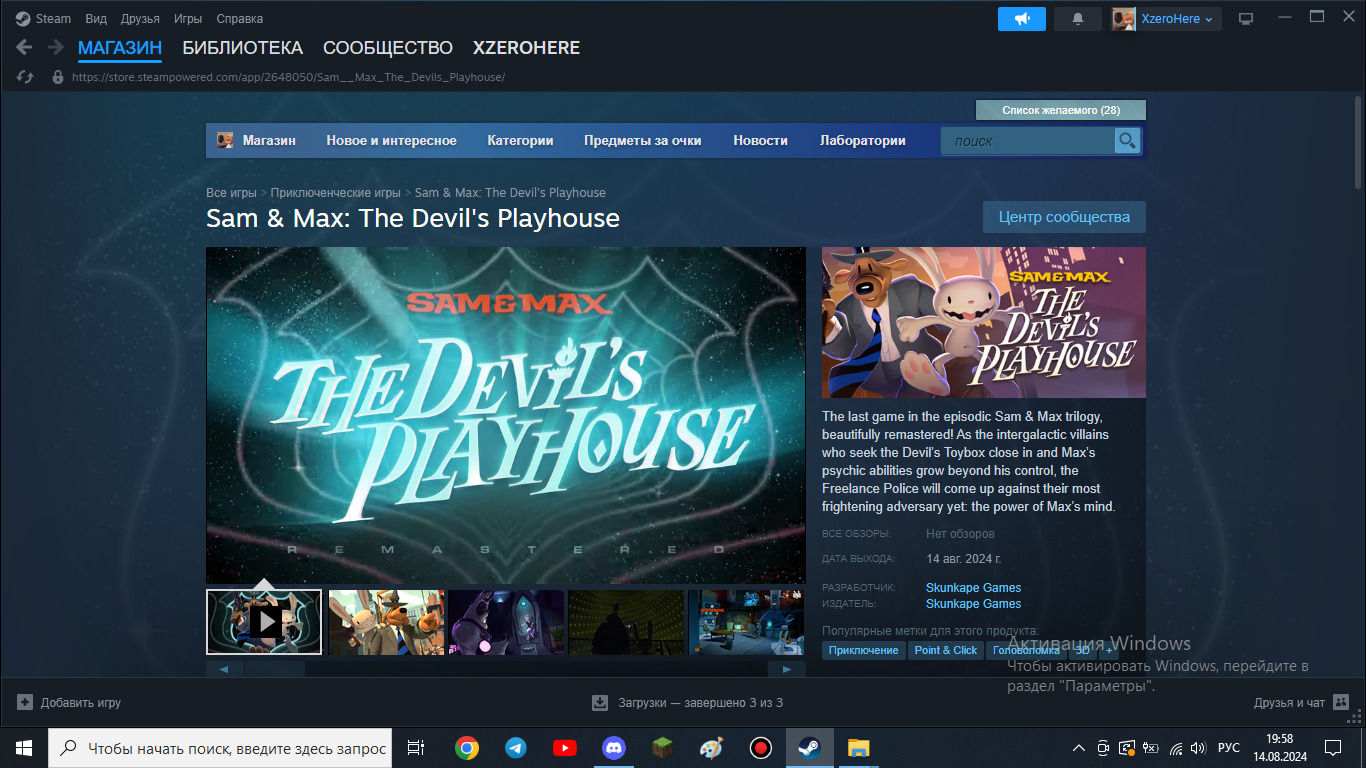This screenshot has width=1366, height=768.
Task: Switch to the СООБЩЕСТВО tab
Action: tap(388, 48)
